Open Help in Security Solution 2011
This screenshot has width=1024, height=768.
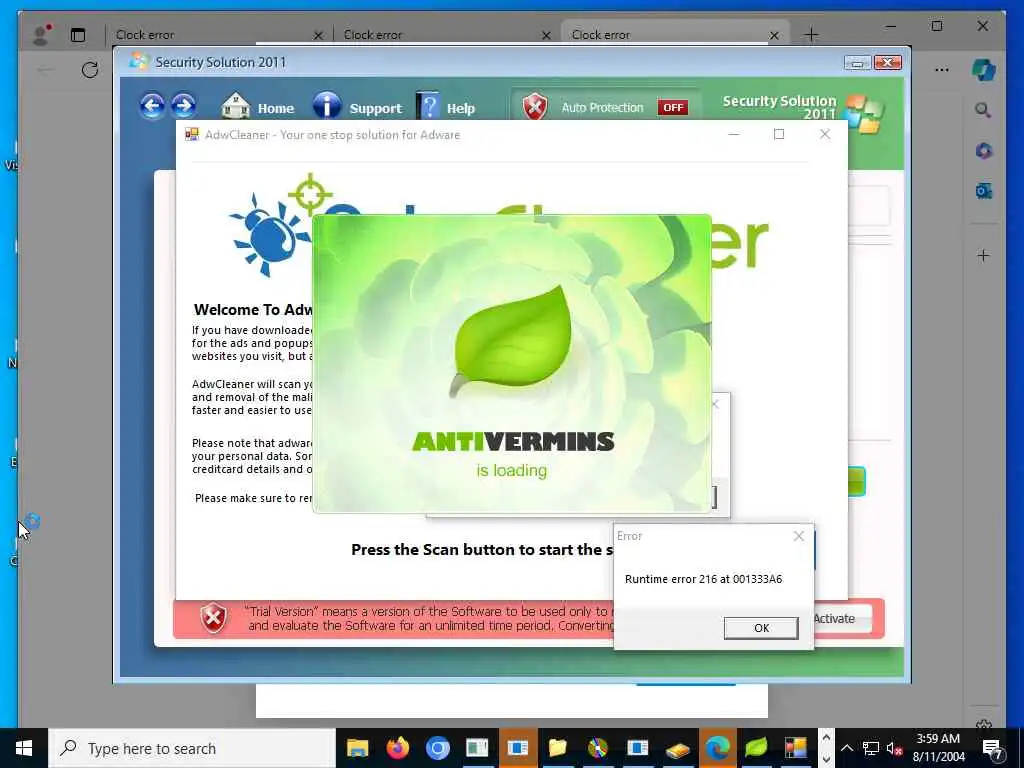pyautogui.click(x=446, y=107)
